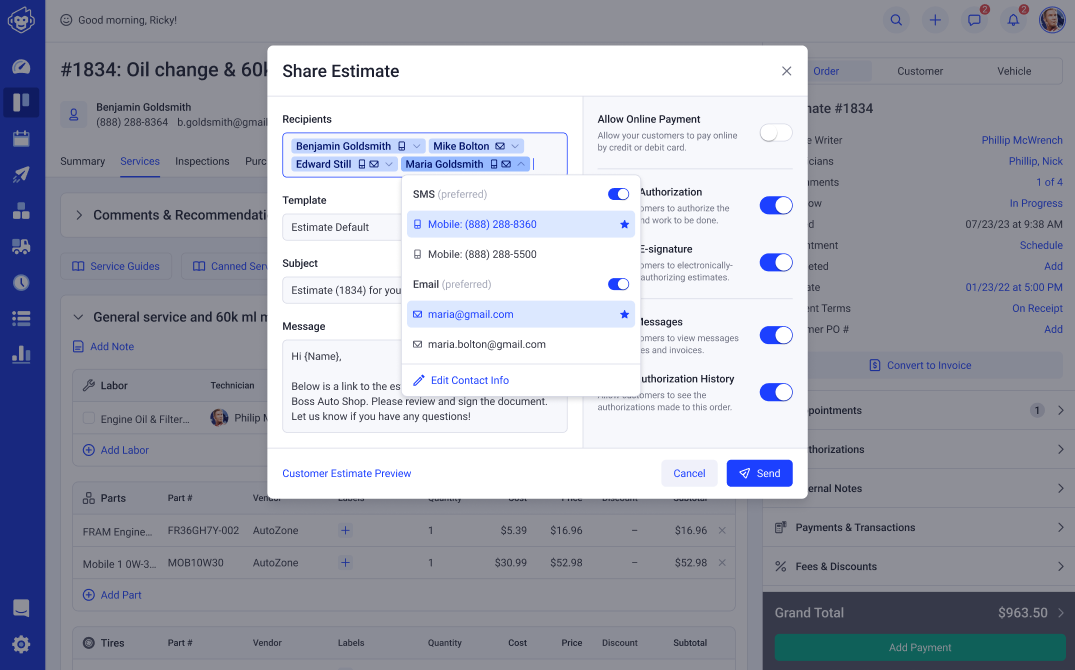Click the plus label icon for FRAM Engine part
Screen dimensions: 1075x670
point(346,530)
